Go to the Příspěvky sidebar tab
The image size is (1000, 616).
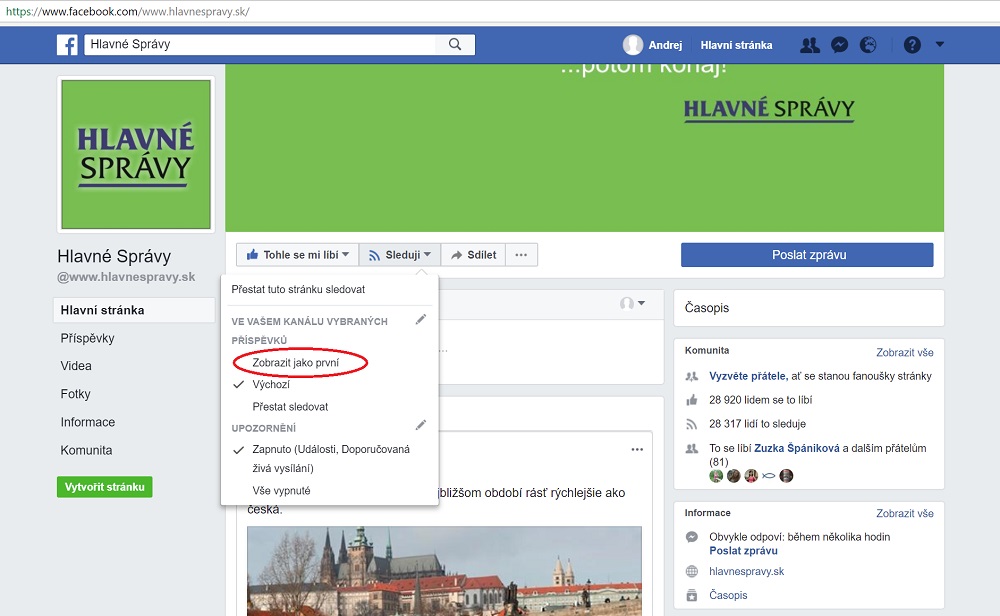[87, 339]
